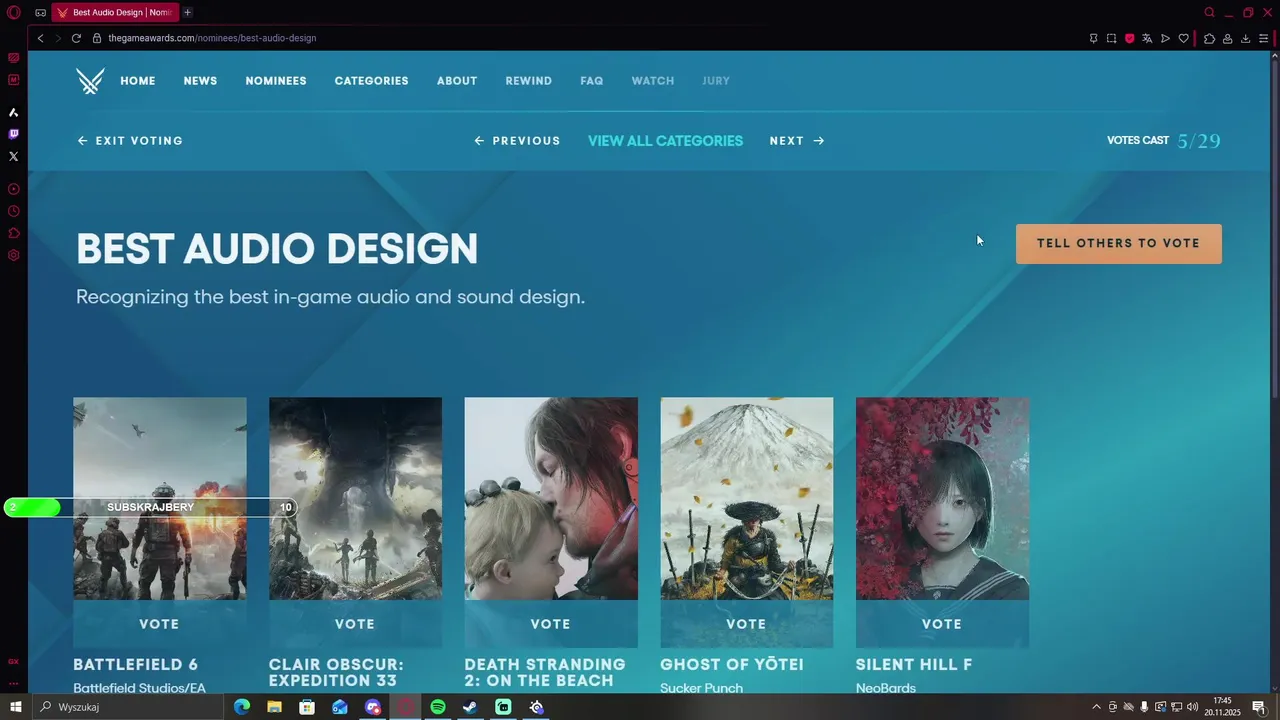Click the BATTLEFIELD 6 title text

[136, 664]
